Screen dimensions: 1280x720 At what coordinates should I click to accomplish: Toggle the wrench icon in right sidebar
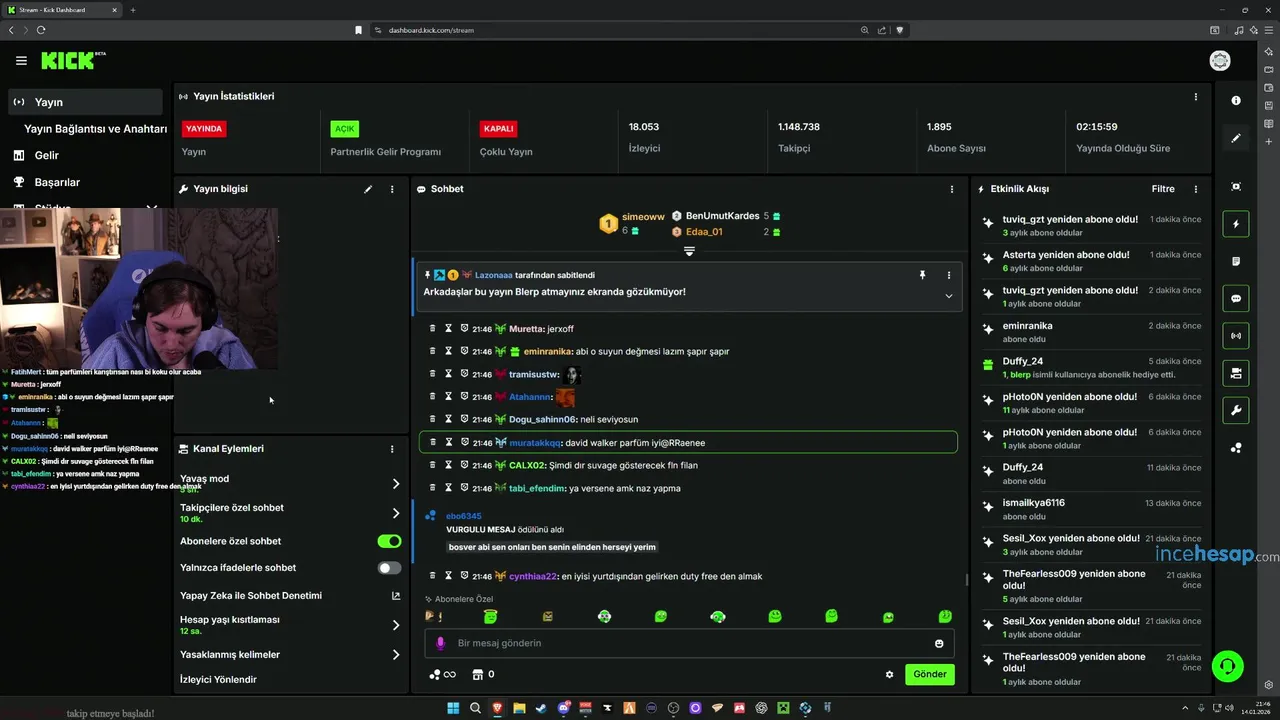point(1236,410)
